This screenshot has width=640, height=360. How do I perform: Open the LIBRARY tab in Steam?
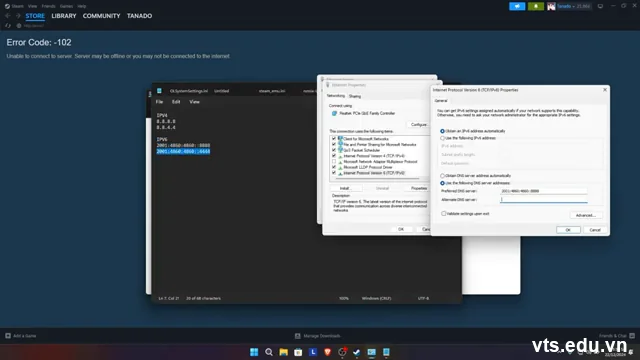coord(64,16)
